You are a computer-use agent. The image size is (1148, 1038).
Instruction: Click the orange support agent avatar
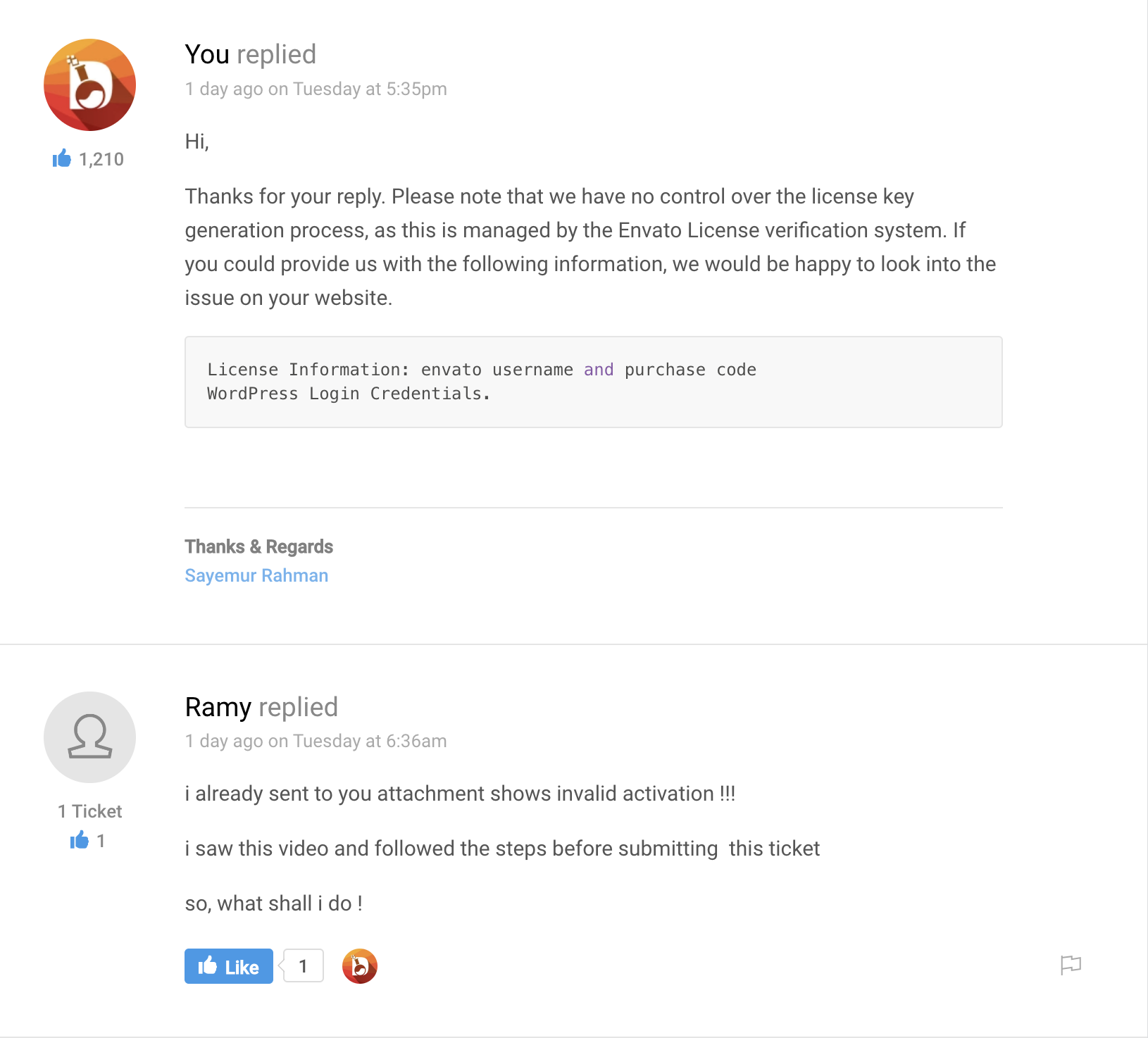89,85
